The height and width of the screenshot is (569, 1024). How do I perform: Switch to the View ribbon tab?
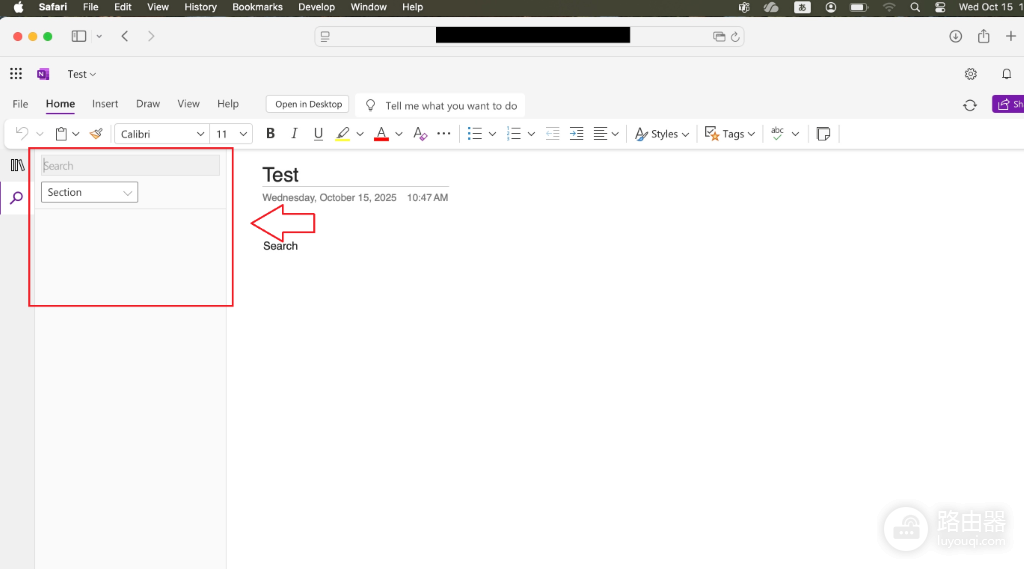point(188,104)
